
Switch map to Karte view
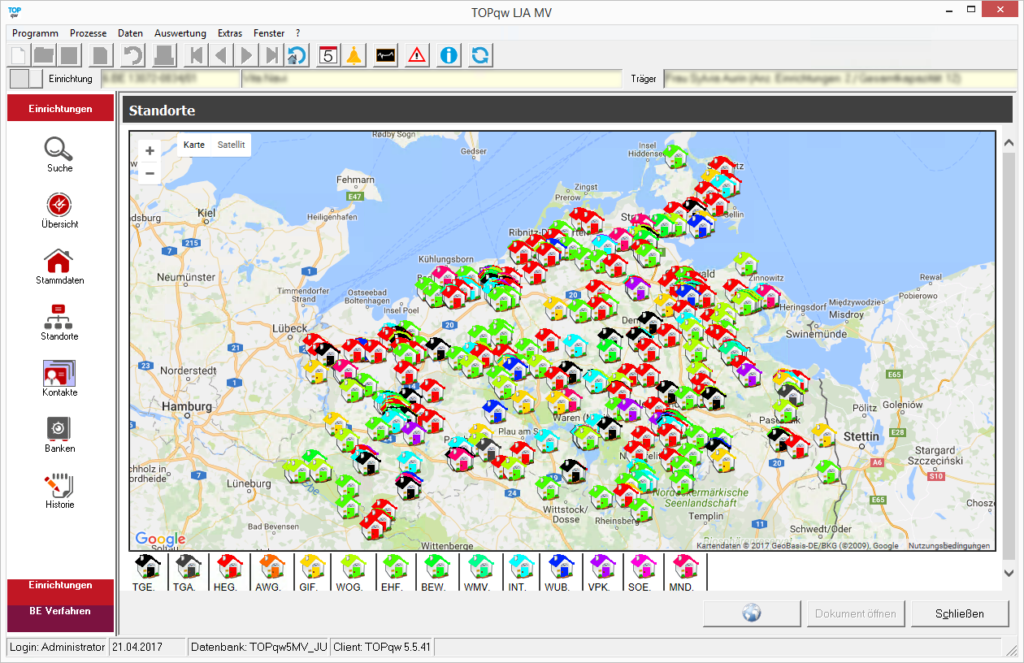click(x=194, y=145)
